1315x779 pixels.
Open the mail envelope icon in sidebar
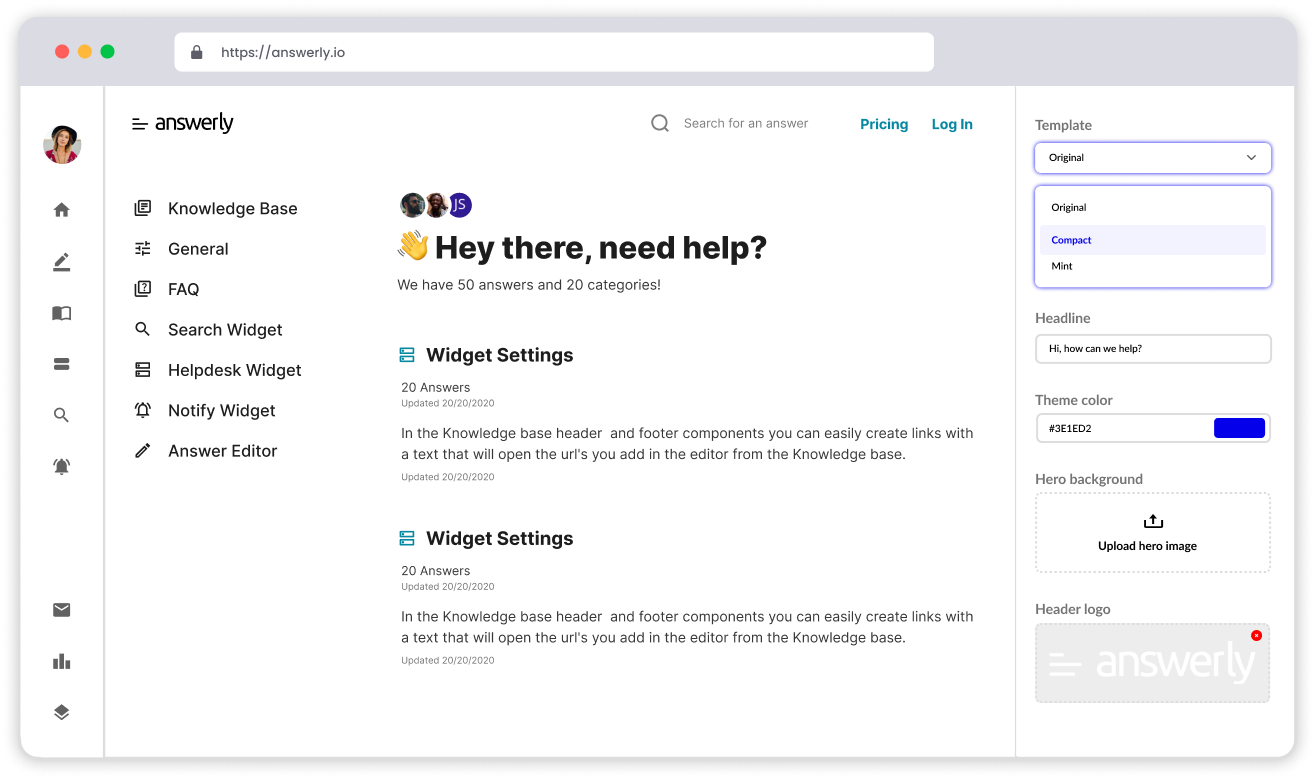pos(62,610)
